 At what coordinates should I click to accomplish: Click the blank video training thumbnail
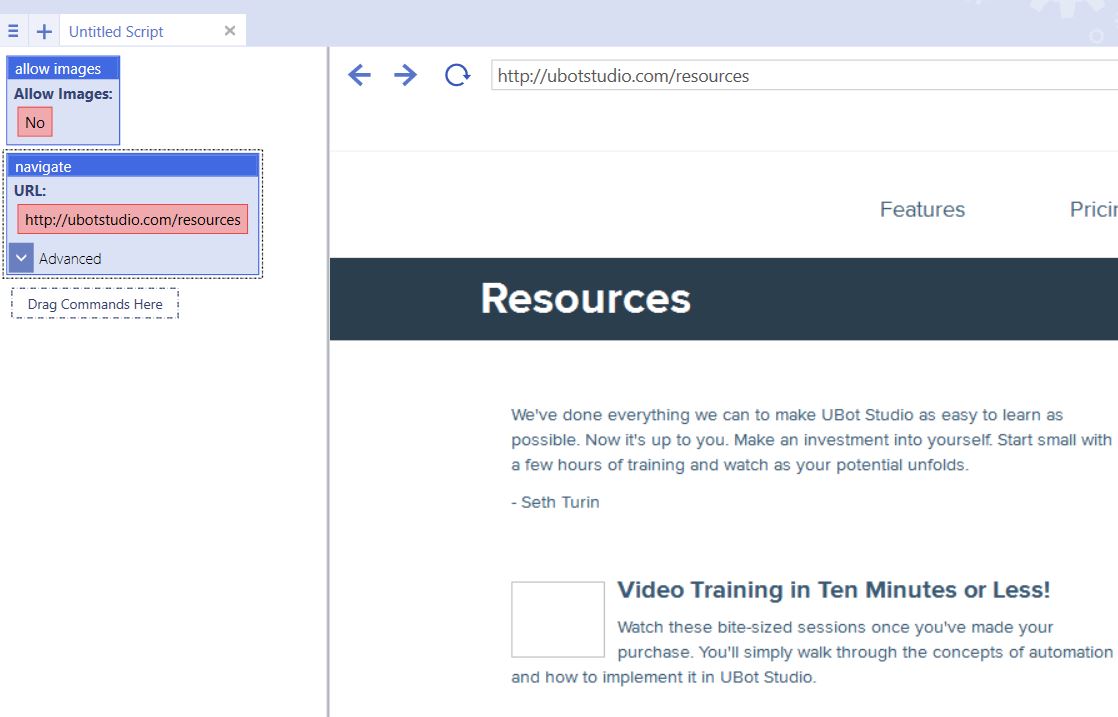point(558,619)
